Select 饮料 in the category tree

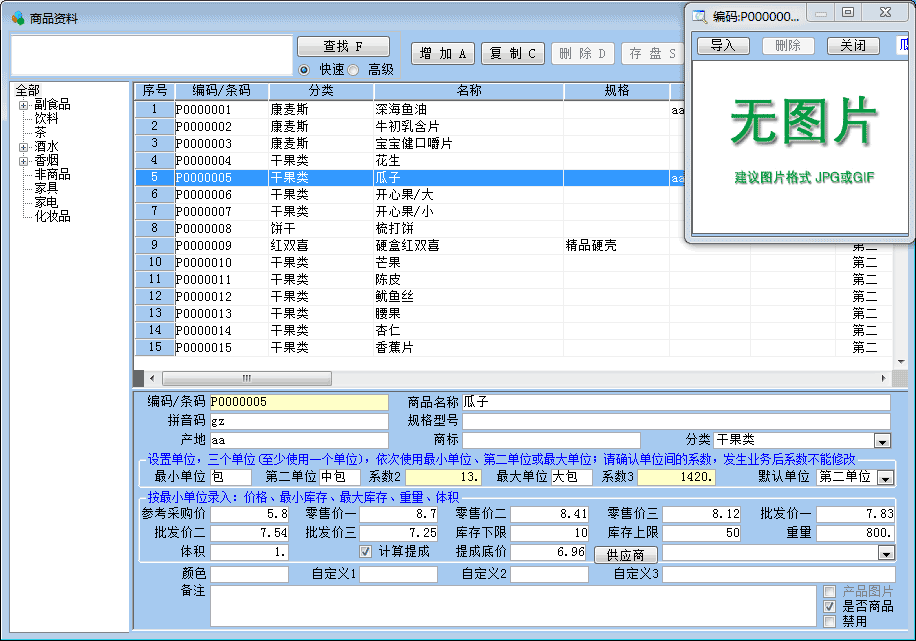point(47,118)
